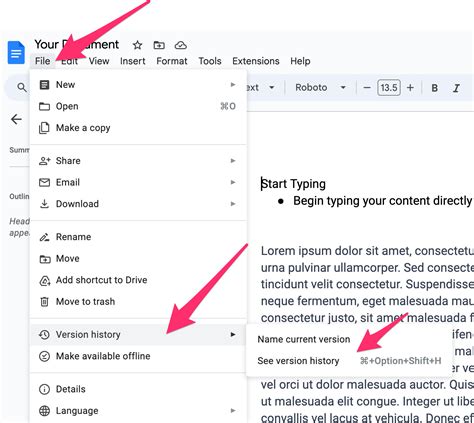Open the paragraph style dropdown arrow

(272, 88)
